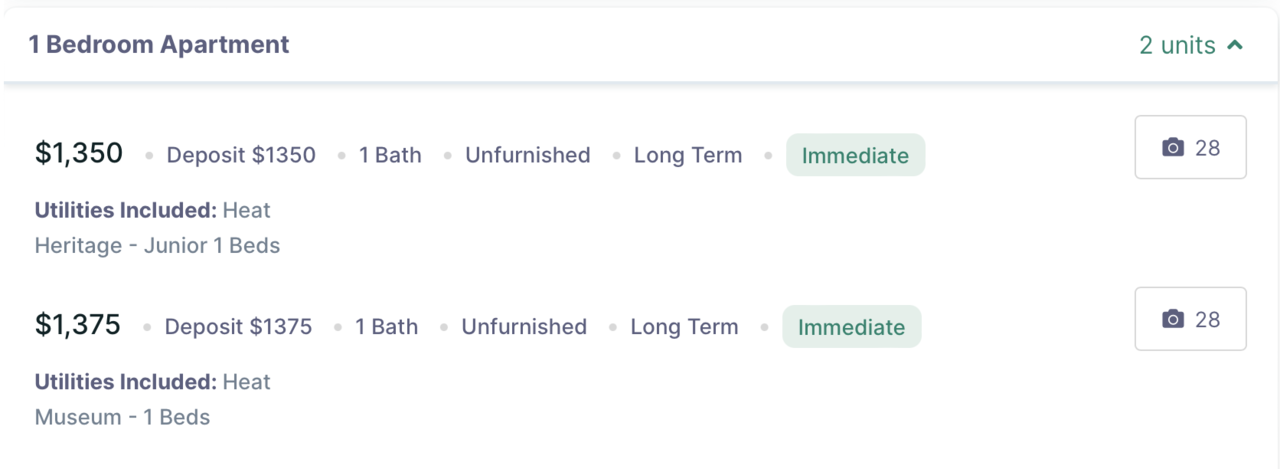Open the camera icon for the $1,375 unit
The image size is (1280, 469).
(x=1173, y=319)
